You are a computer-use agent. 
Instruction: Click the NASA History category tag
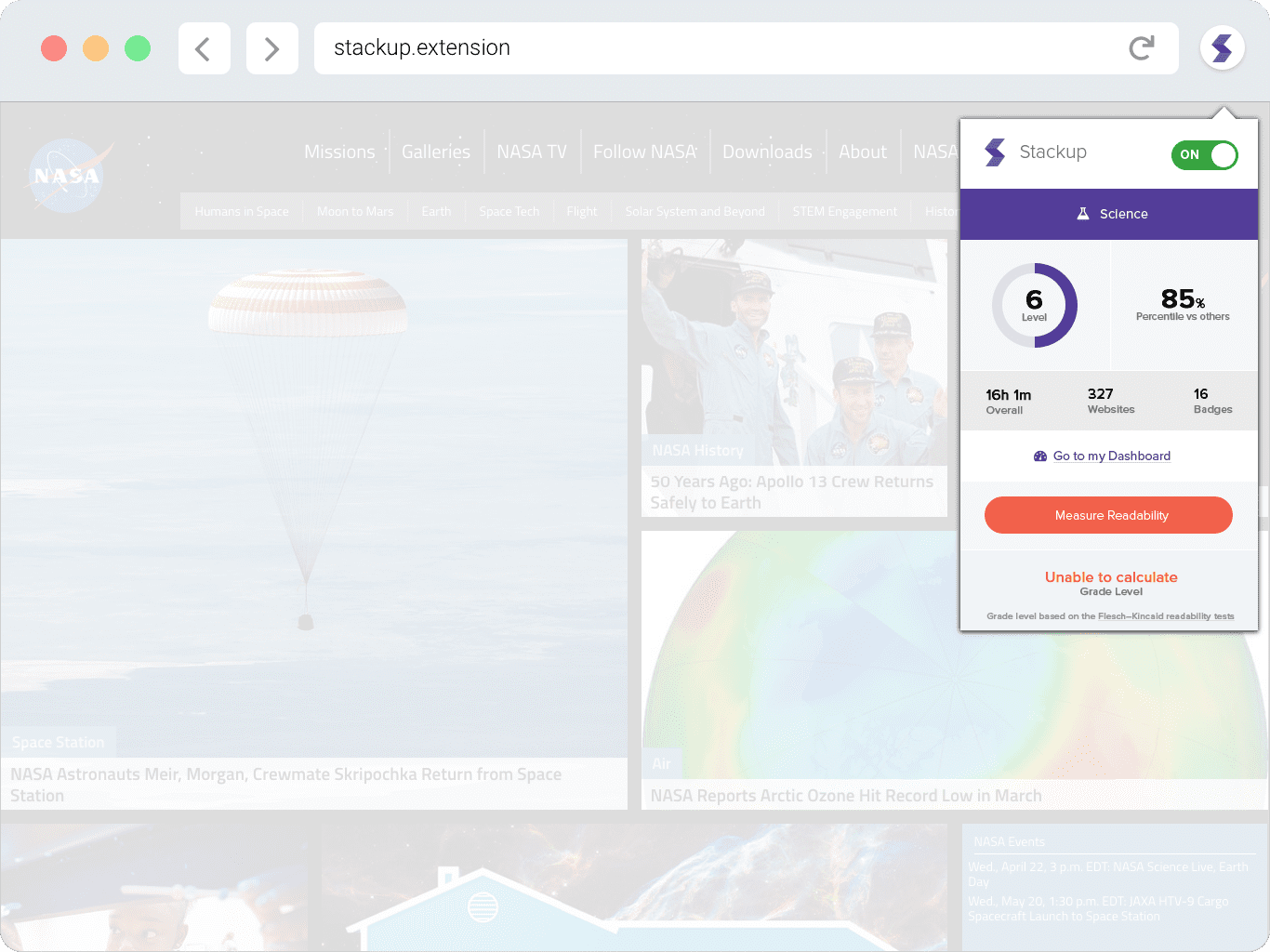[x=697, y=450]
